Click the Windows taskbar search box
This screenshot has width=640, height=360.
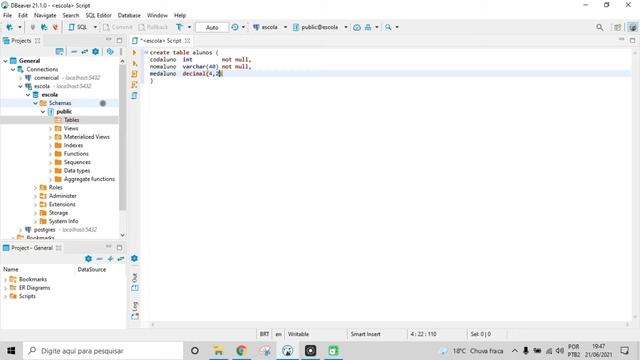[x=103, y=351]
